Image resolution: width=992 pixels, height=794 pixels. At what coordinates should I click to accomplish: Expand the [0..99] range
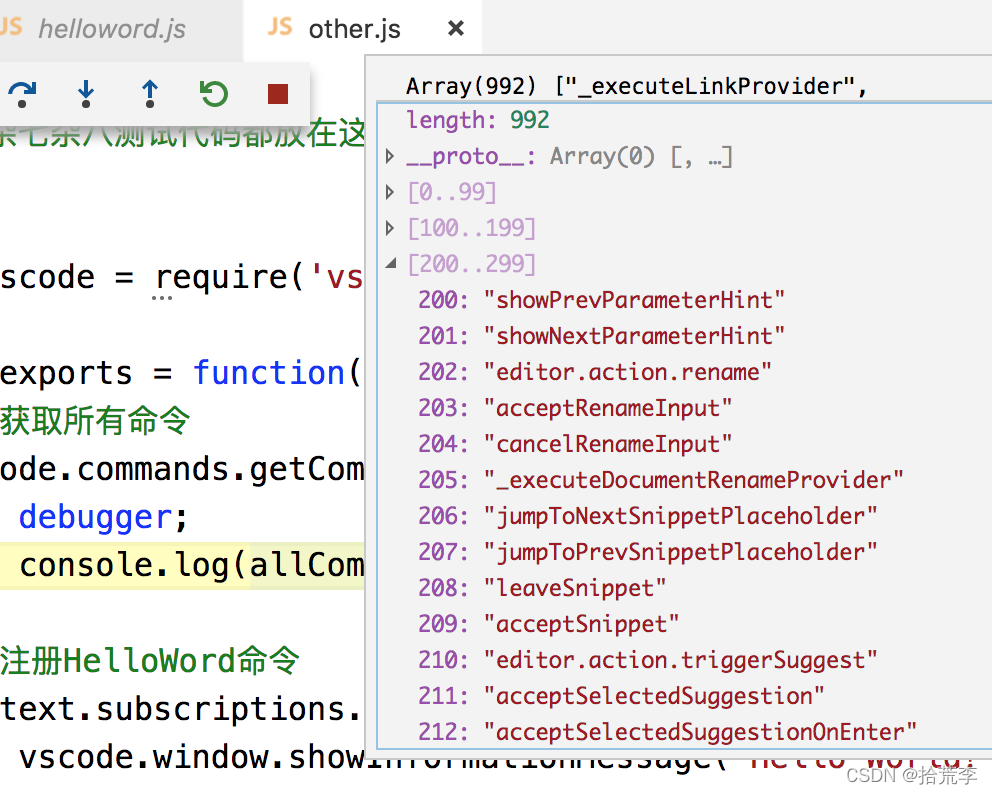[390, 192]
